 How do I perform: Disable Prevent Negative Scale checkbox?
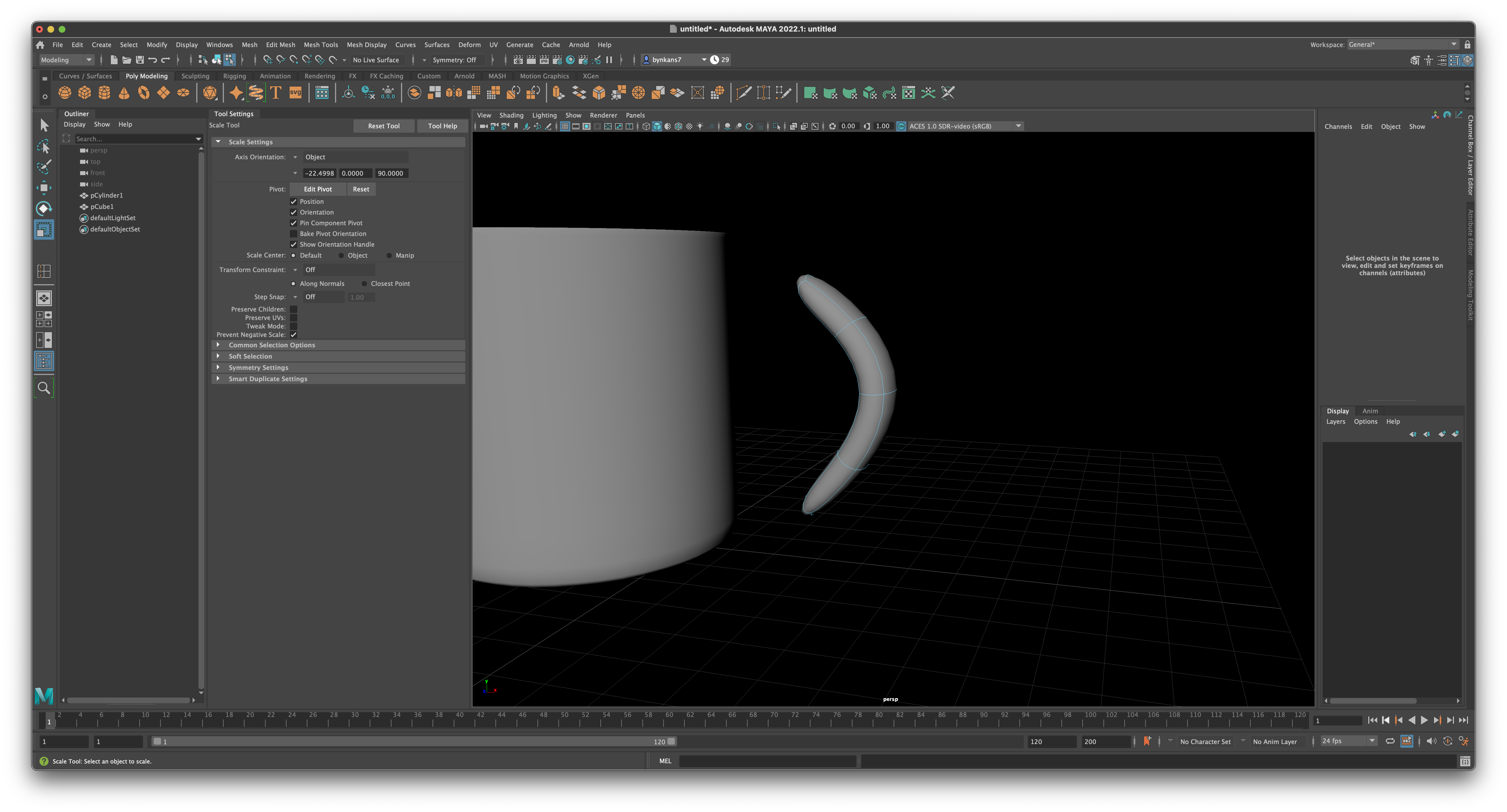point(294,335)
